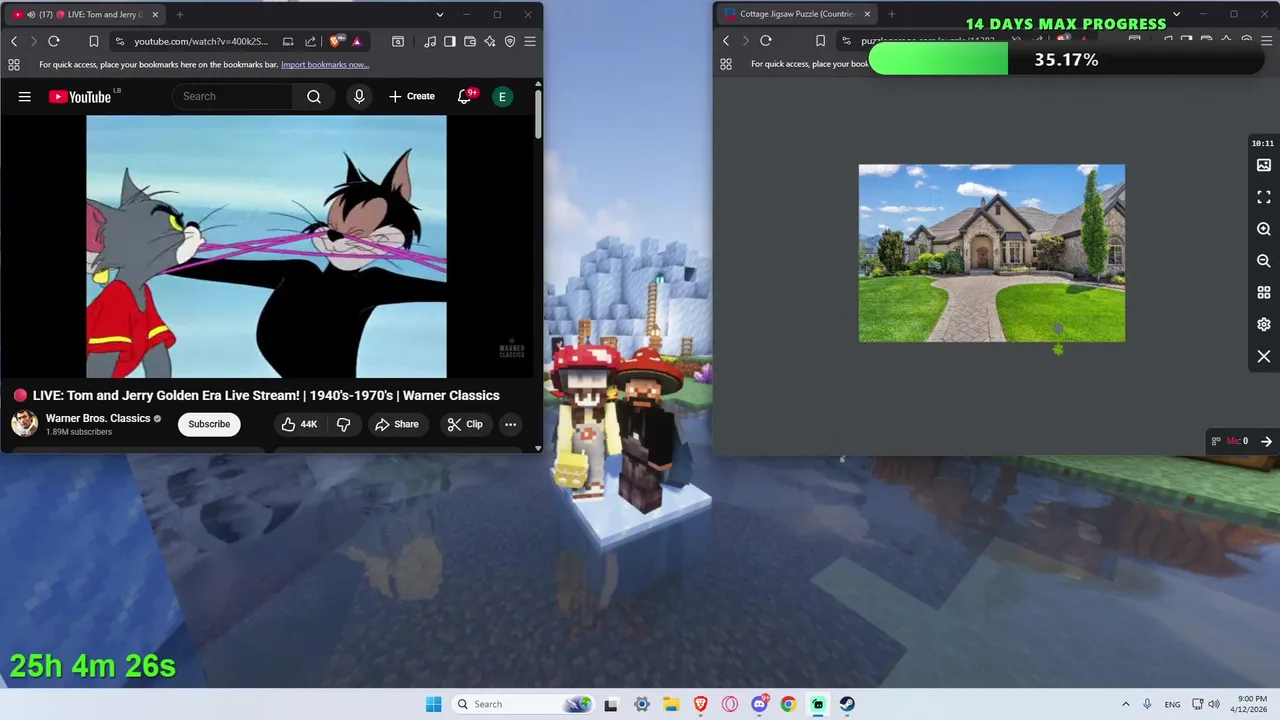Show puzzle preview image icon
Viewport: 1280px width, 720px height.
pos(1264,165)
